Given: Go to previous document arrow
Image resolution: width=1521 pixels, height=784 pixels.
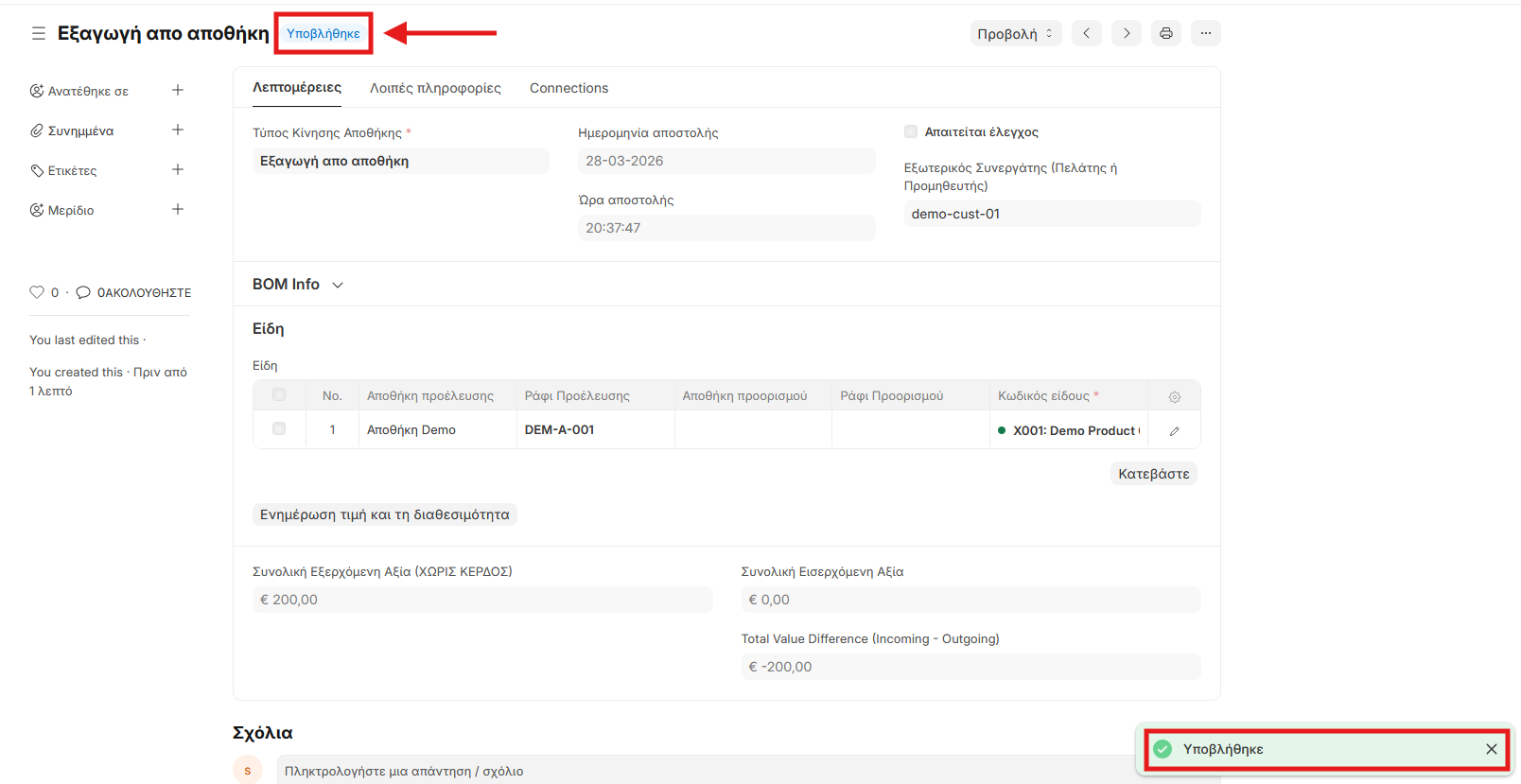Looking at the screenshot, I should click(1086, 33).
